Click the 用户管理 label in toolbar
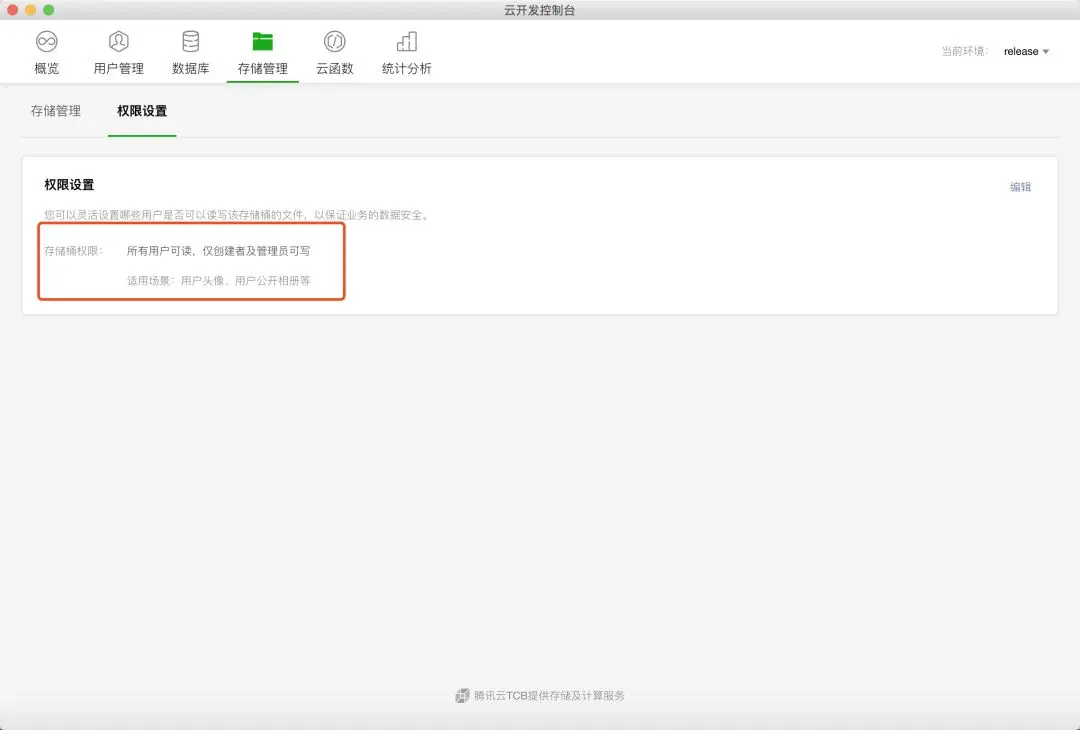This screenshot has width=1080, height=730. [x=118, y=68]
